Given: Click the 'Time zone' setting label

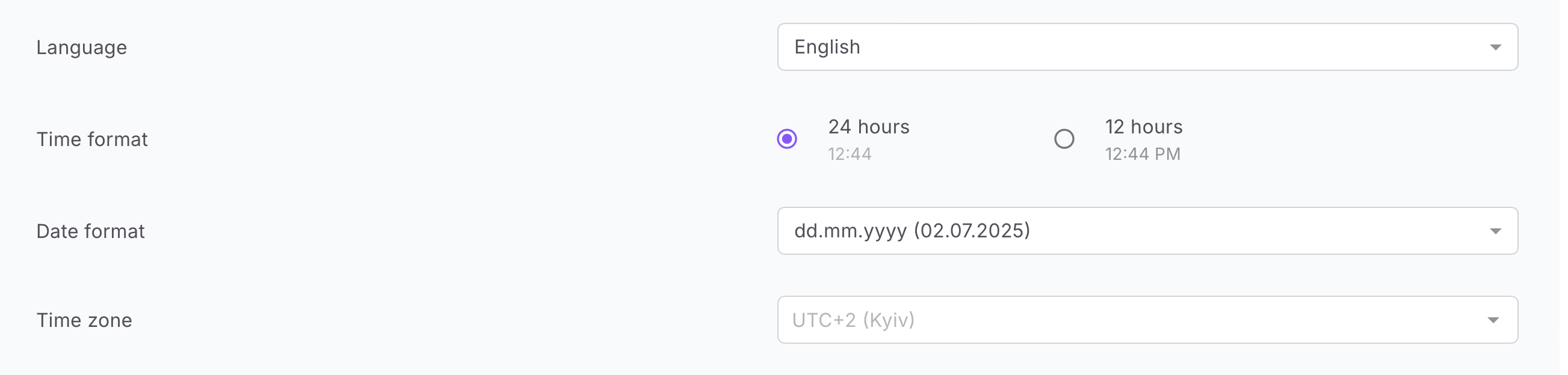Looking at the screenshot, I should [x=85, y=321].
